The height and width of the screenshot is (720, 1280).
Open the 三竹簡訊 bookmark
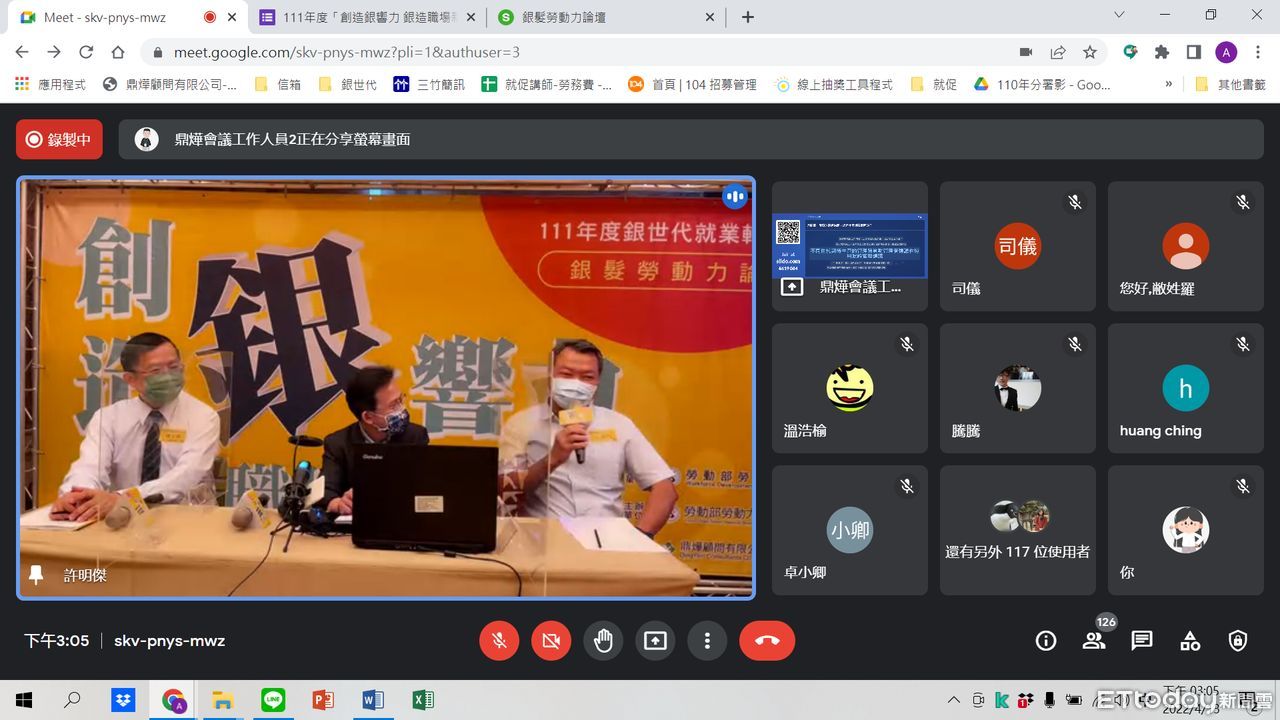point(430,85)
